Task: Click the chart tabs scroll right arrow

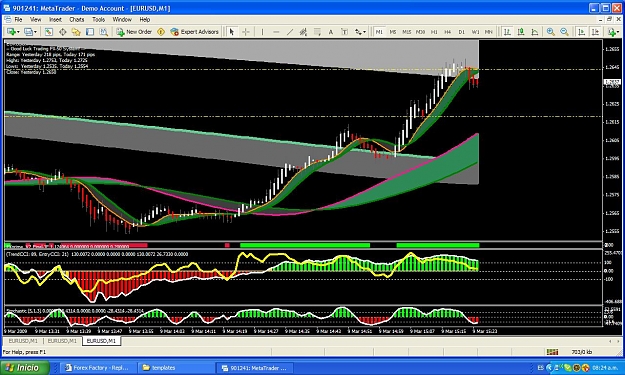Action: [618, 342]
